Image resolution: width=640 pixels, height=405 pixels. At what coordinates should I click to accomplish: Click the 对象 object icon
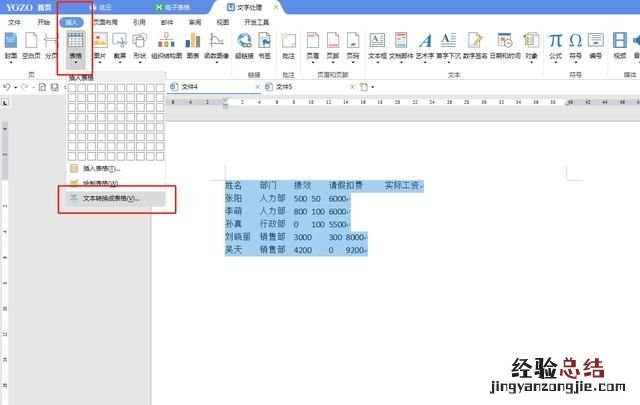coord(531,41)
